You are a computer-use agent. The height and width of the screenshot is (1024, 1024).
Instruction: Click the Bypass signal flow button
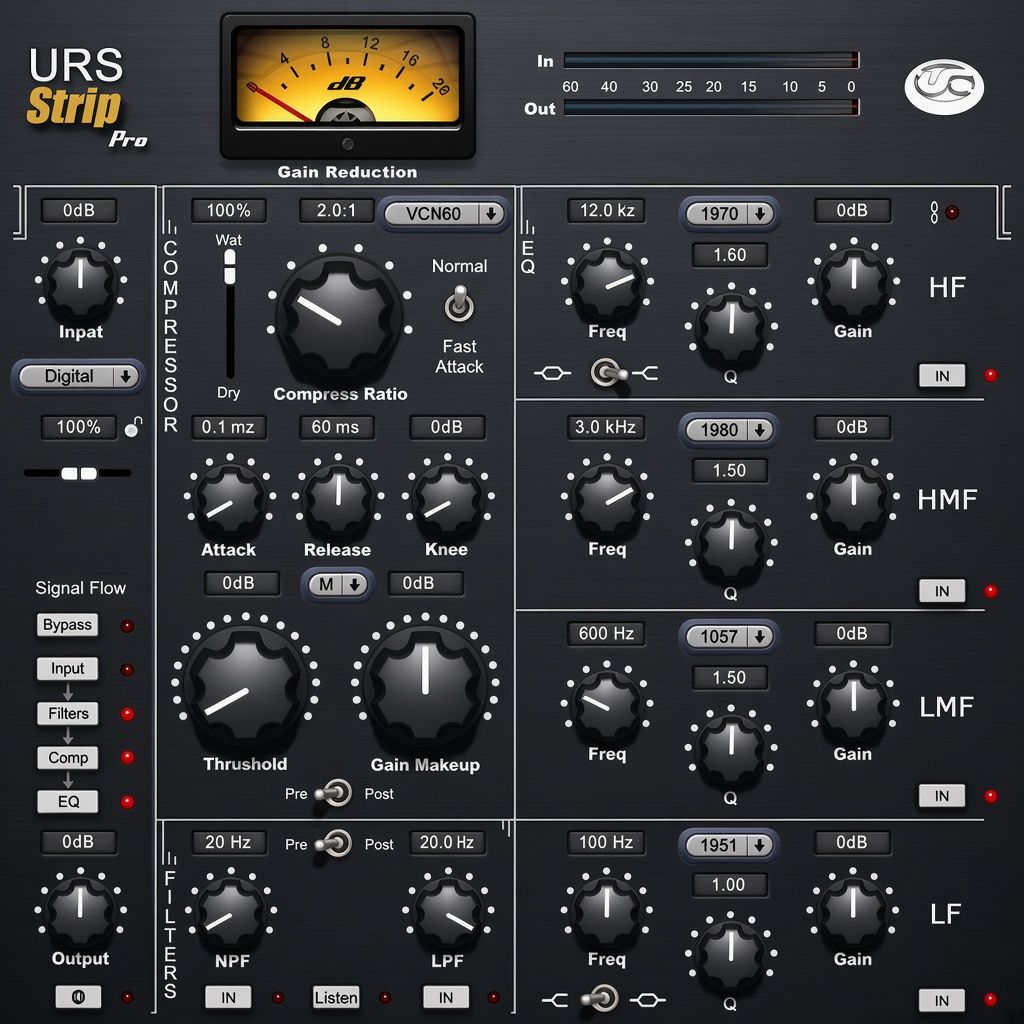tap(67, 625)
